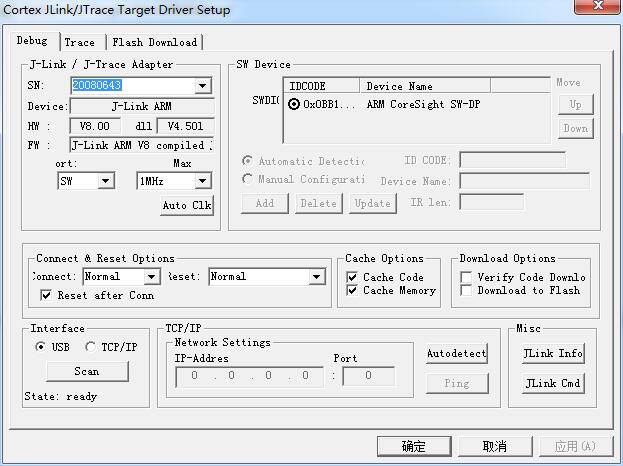The image size is (623, 466).
Task: Click the J-Link ARM device field
Action: pos(142,106)
